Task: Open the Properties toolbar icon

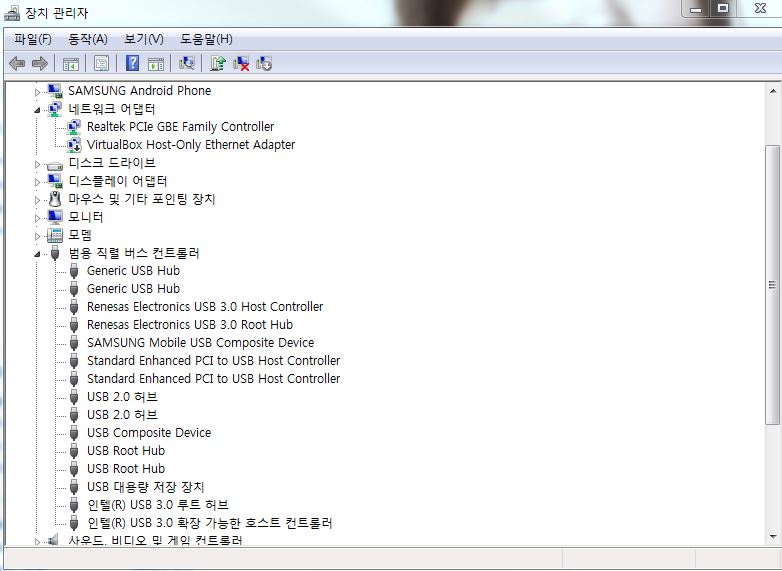Action: [x=101, y=63]
